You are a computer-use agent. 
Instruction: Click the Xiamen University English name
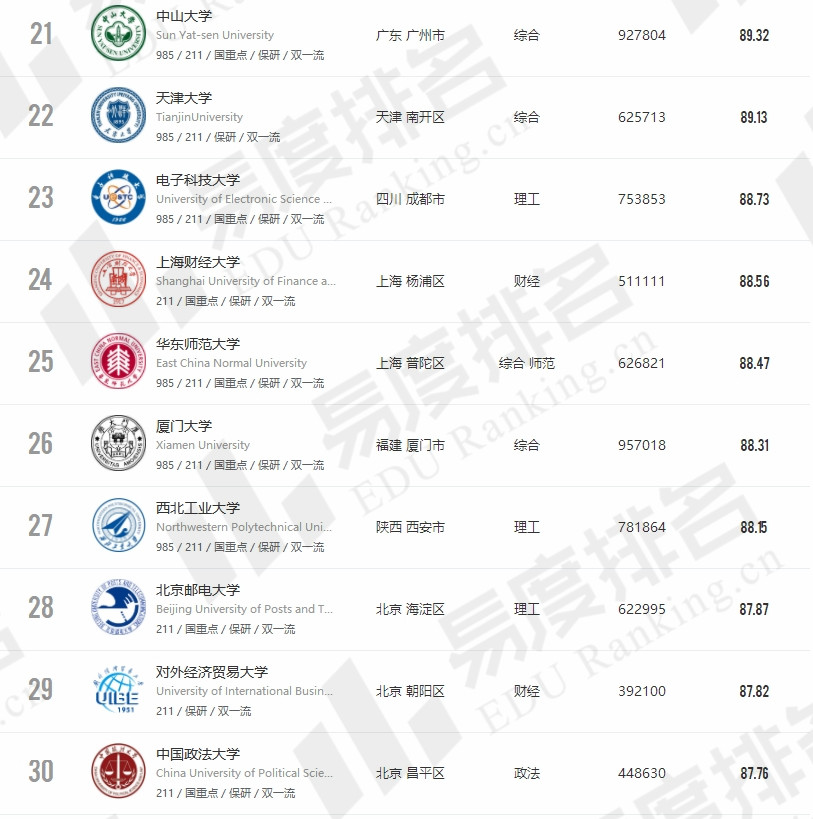(203, 445)
